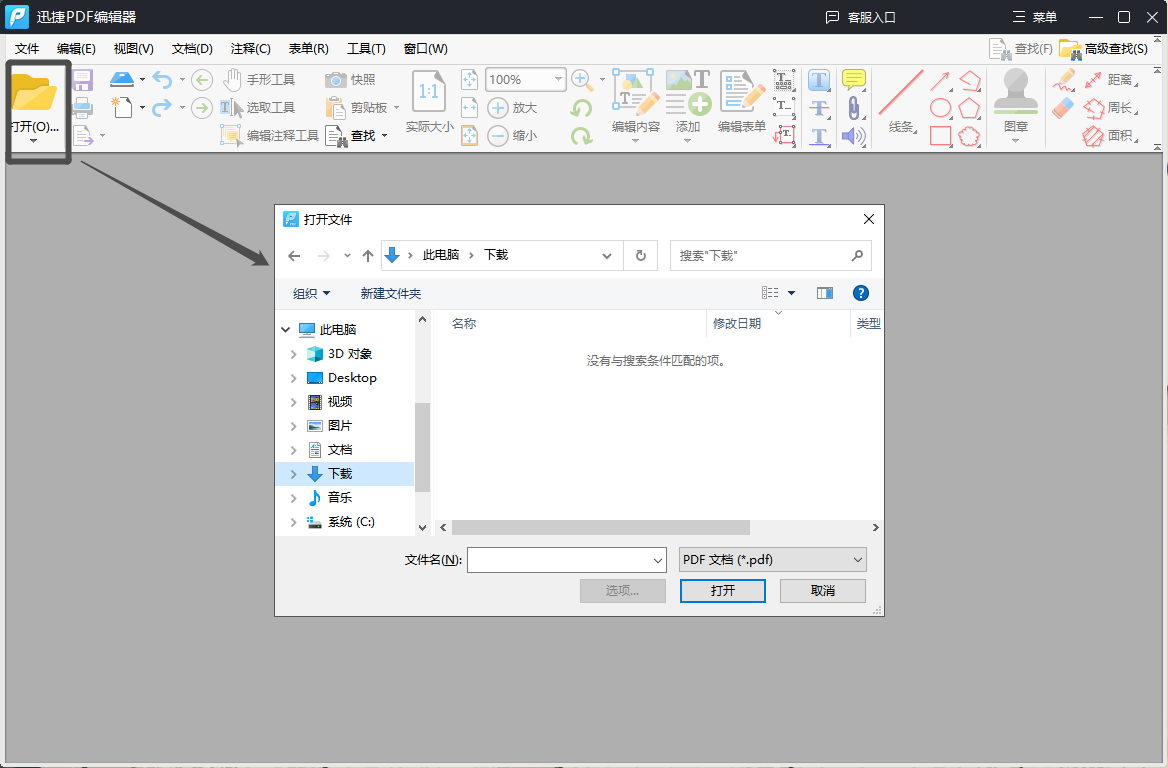Expand the 系统 (C:) tree node
Image resolution: width=1168 pixels, height=768 pixels.
click(x=293, y=522)
